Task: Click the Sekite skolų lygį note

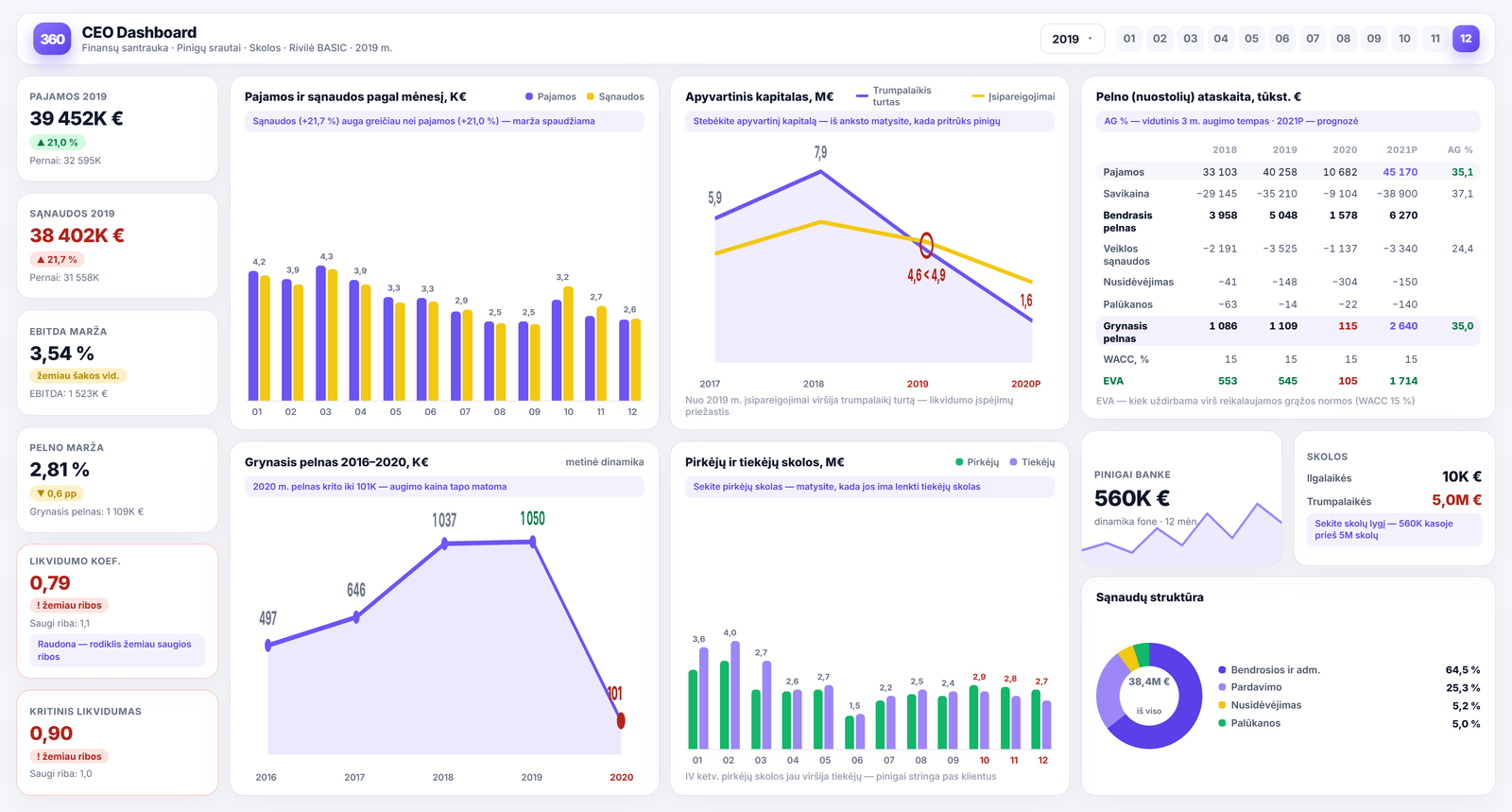Action: [x=1394, y=529]
